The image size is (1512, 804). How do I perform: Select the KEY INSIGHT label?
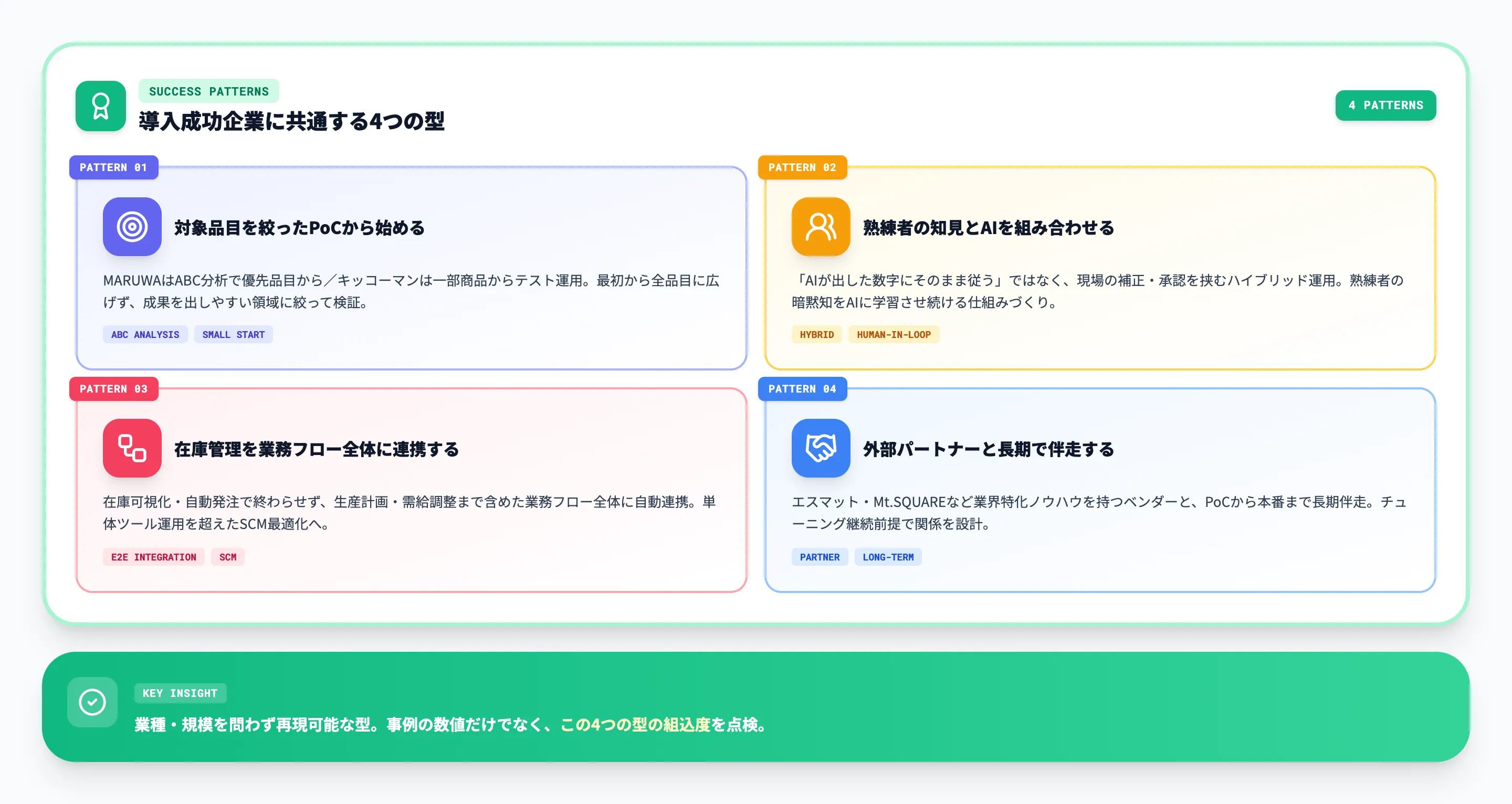180,693
